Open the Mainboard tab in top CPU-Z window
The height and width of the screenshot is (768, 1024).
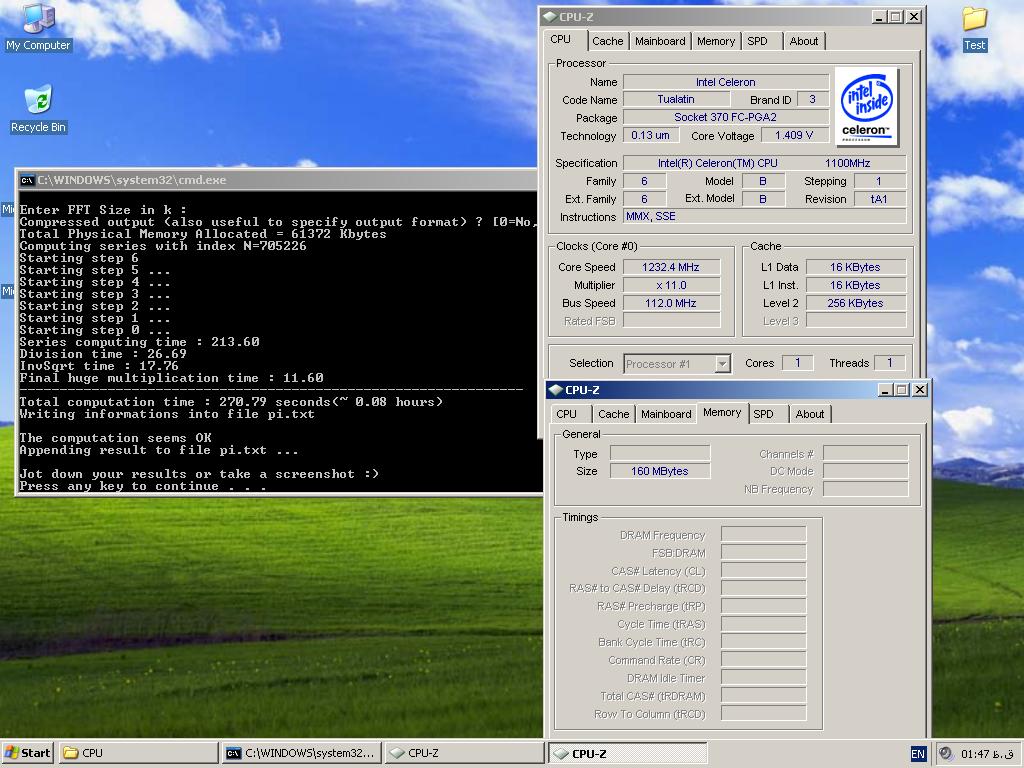(660, 41)
